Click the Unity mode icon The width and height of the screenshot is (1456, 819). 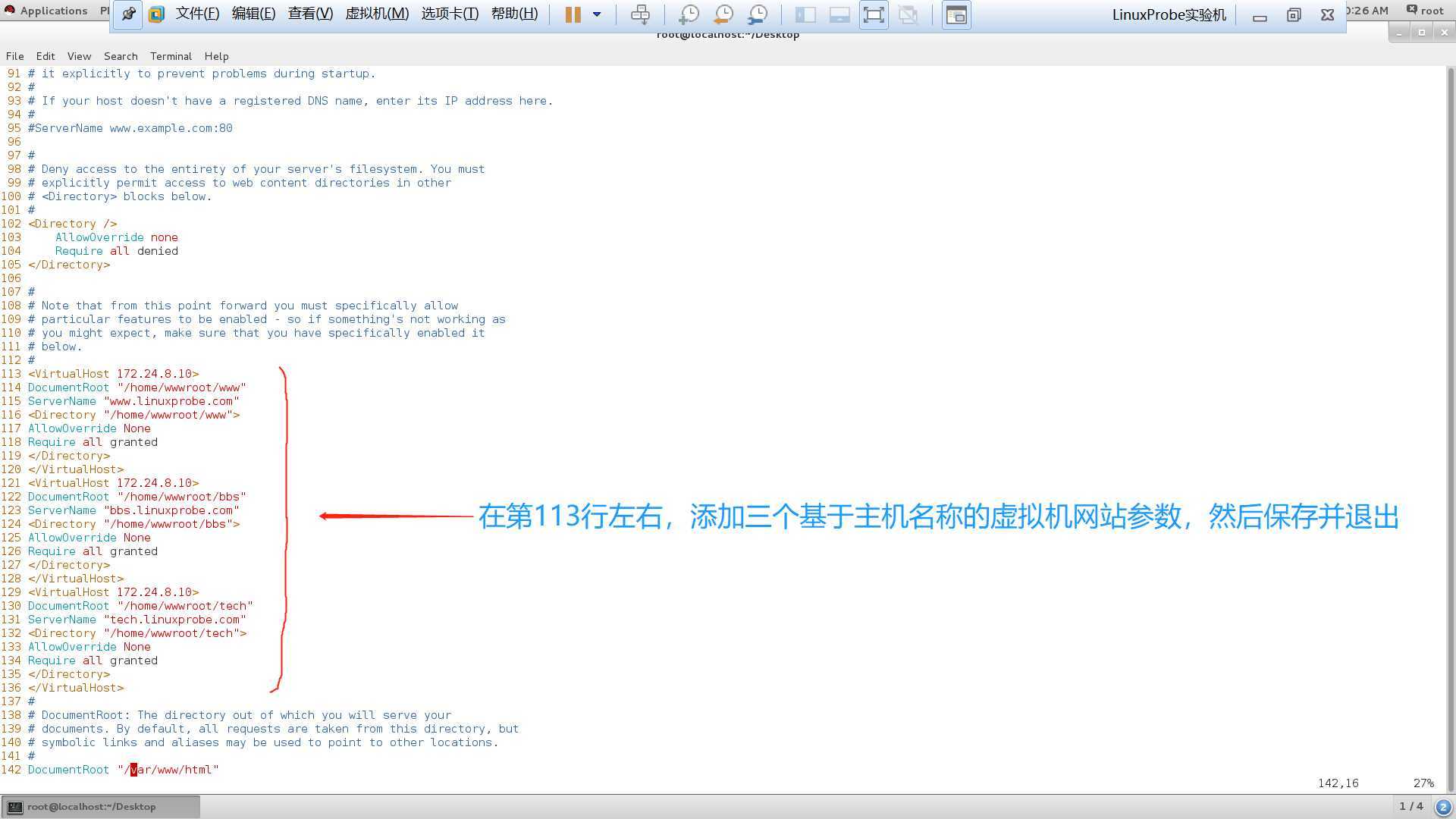click(x=908, y=14)
